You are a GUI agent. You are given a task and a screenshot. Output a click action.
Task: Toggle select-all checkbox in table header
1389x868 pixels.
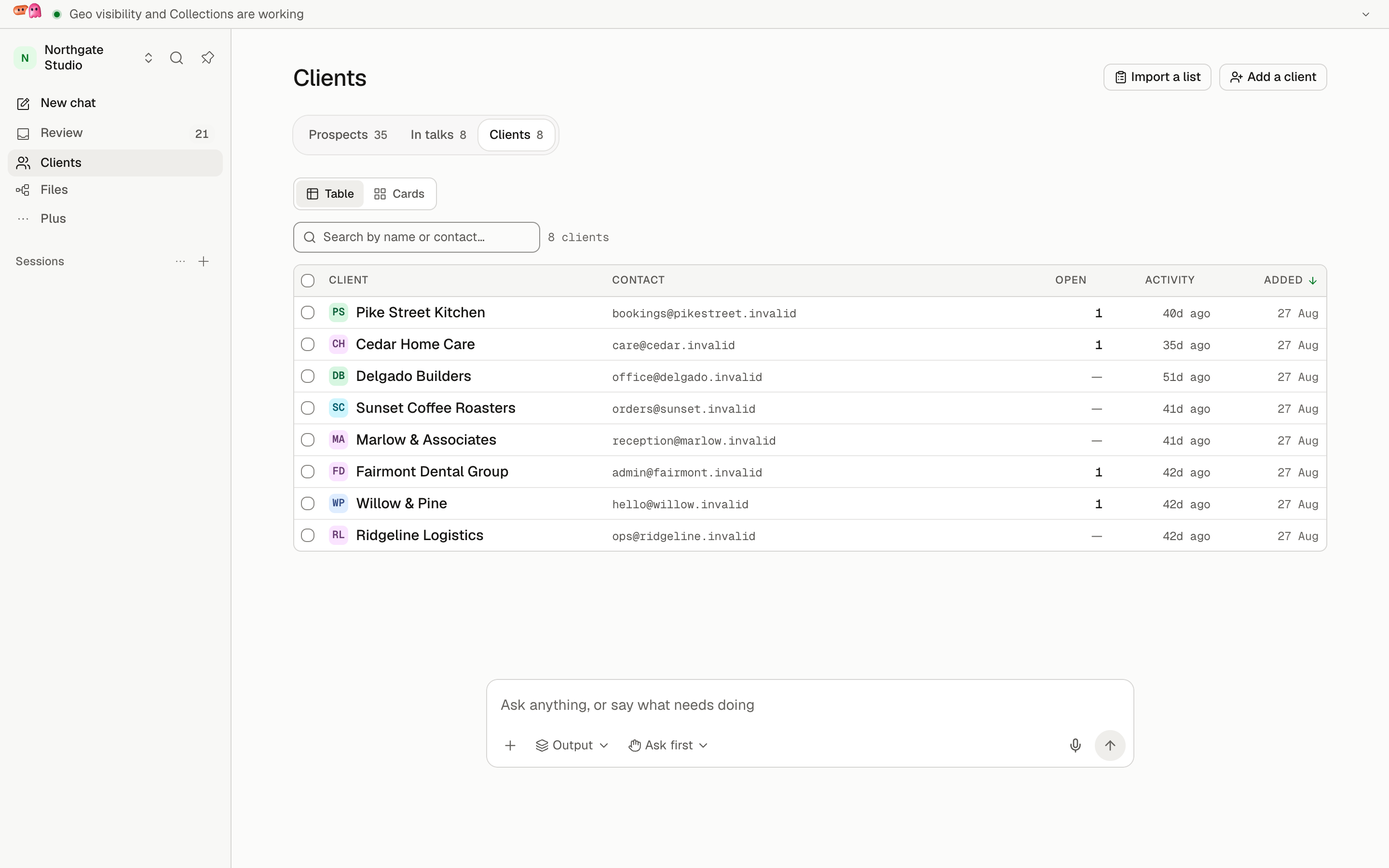tap(308, 281)
